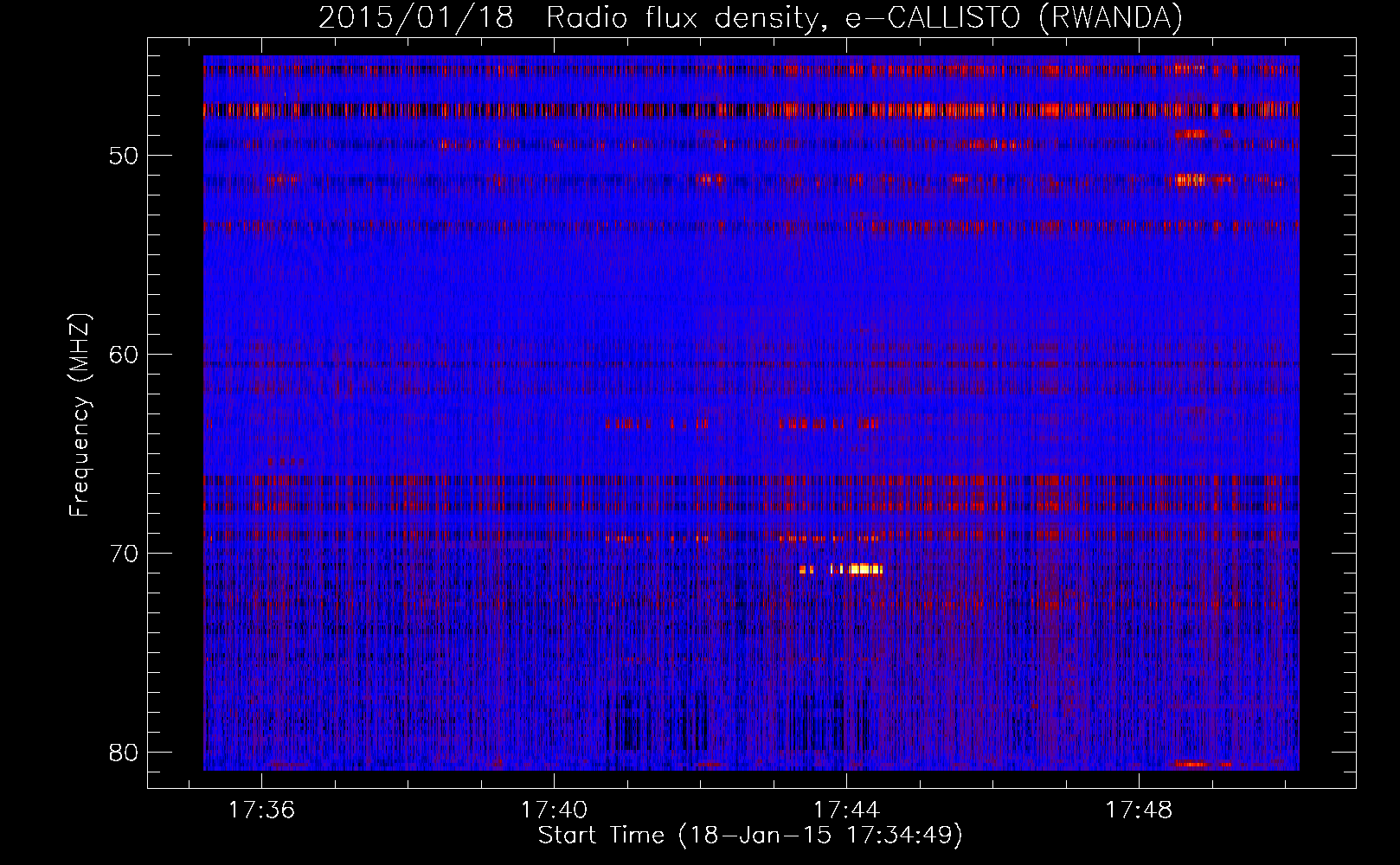Select the 17:48 time axis label
The image size is (1400, 865).
1140,811
